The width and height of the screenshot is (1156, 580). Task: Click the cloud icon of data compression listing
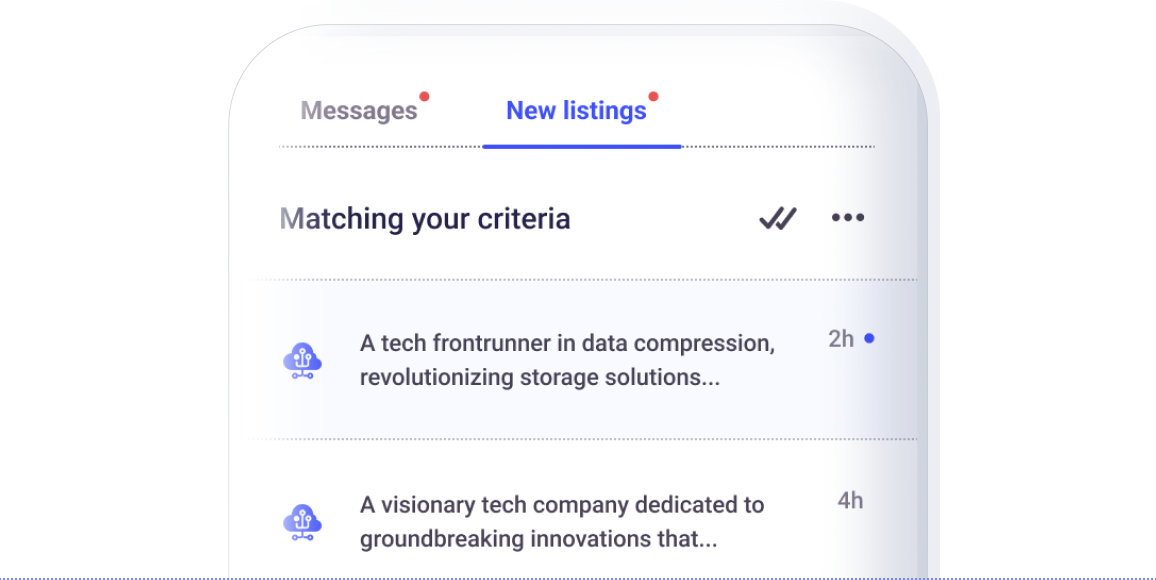pos(302,360)
